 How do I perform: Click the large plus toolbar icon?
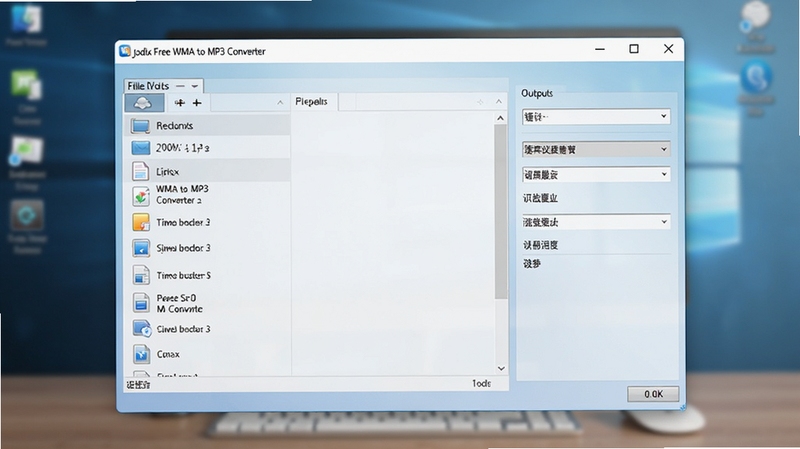[x=197, y=103]
